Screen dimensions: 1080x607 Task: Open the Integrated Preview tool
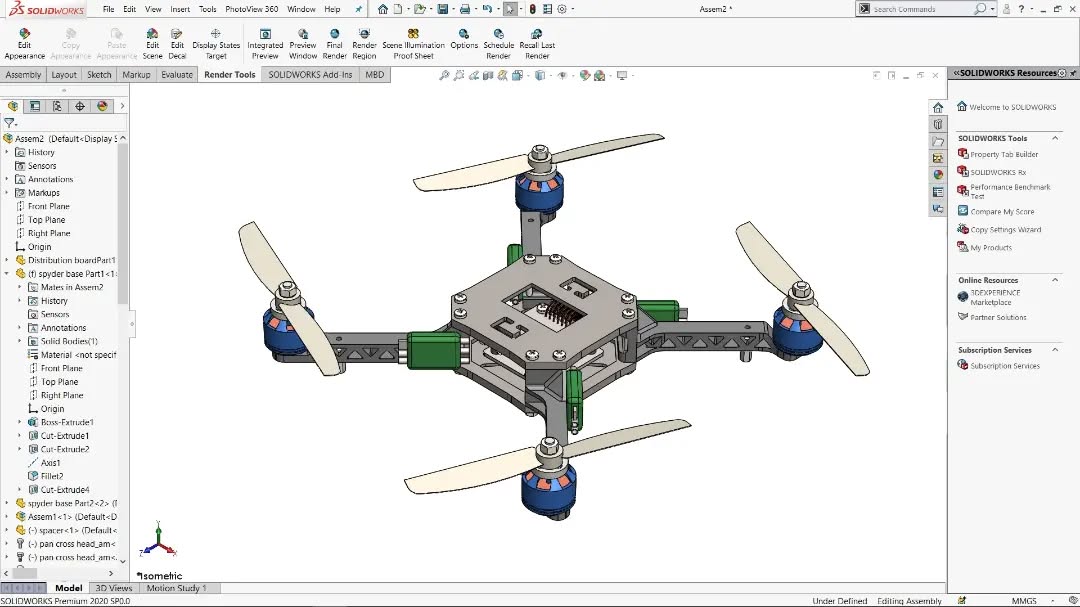(x=265, y=44)
